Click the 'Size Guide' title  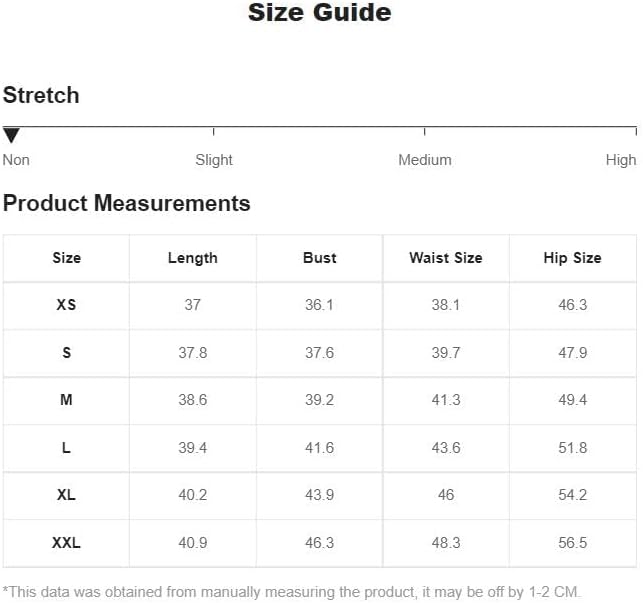pyautogui.click(x=320, y=13)
